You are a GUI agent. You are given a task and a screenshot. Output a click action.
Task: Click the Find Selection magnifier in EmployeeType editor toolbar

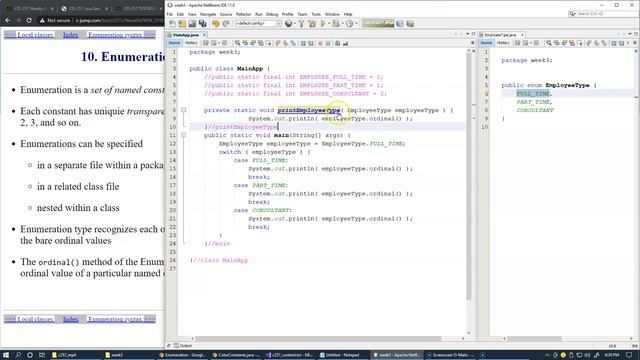549,43
